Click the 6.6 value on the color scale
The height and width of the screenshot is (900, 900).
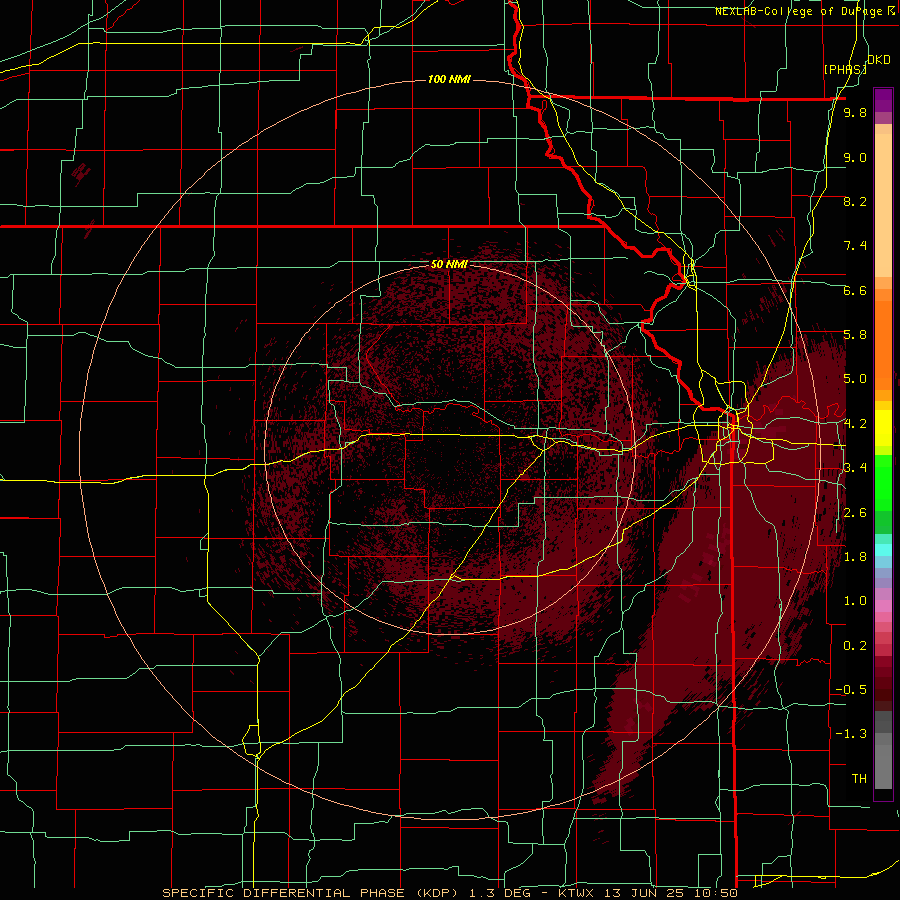pyautogui.click(x=855, y=290)
